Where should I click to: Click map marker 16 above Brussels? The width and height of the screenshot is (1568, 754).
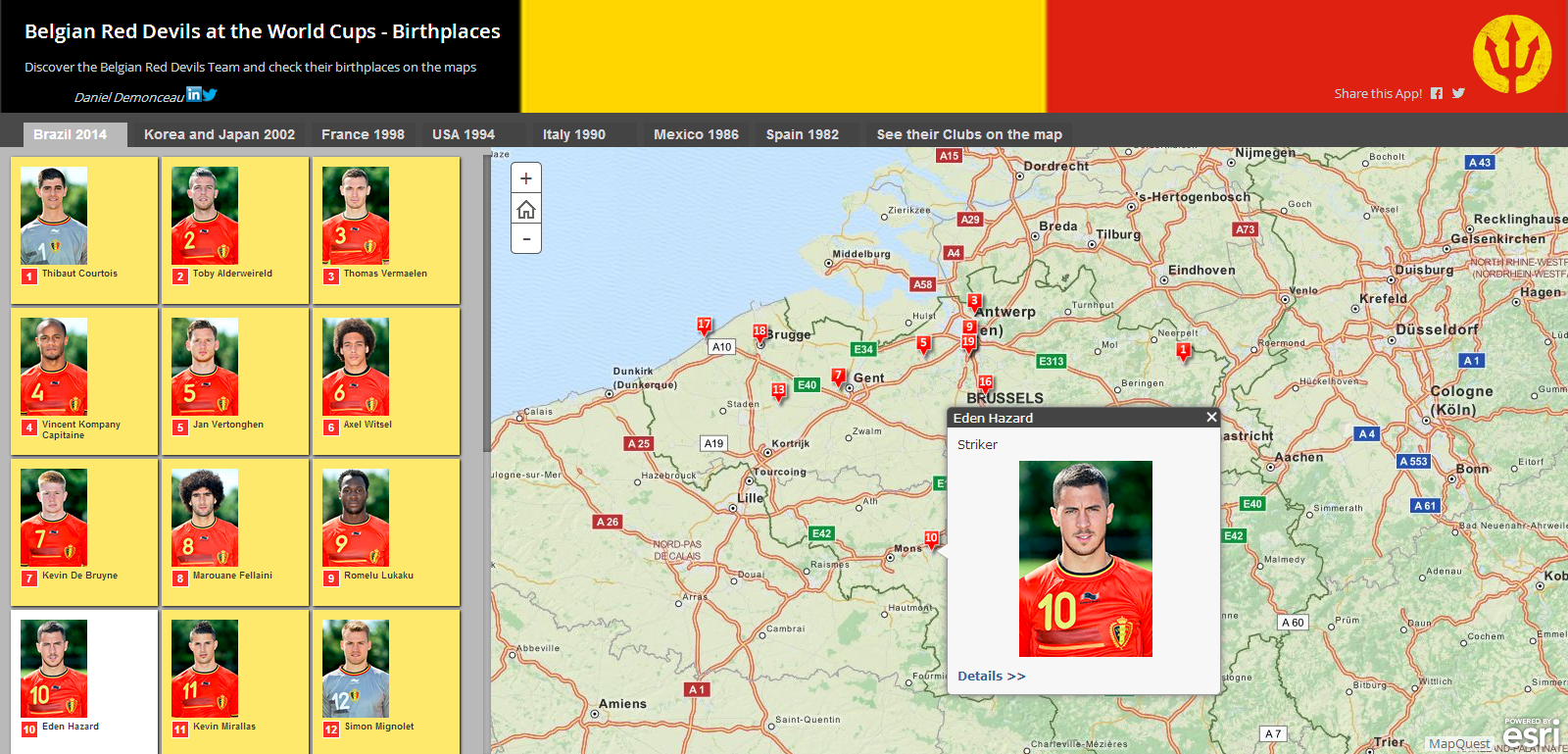(x=985, y=383)
